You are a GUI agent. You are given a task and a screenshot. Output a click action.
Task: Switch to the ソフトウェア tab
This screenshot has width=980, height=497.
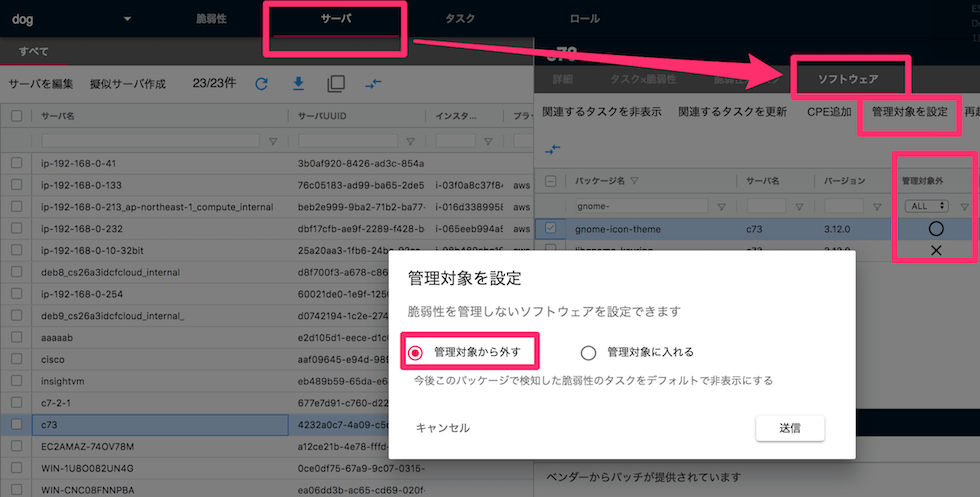coord(848,79)
